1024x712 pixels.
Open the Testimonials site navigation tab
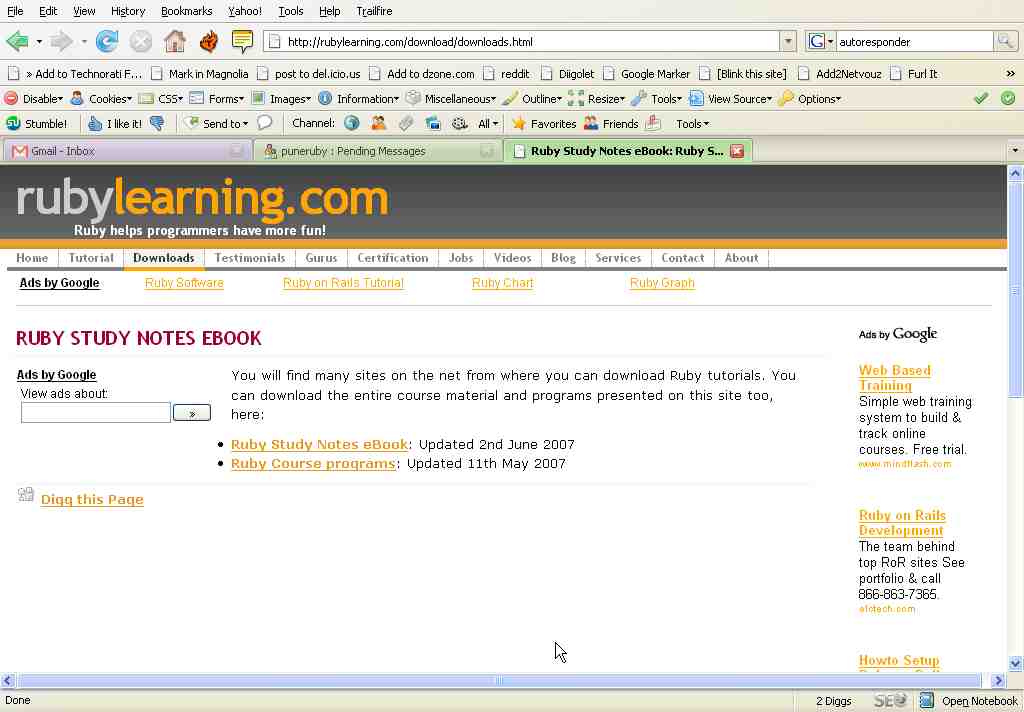(249, 258)
